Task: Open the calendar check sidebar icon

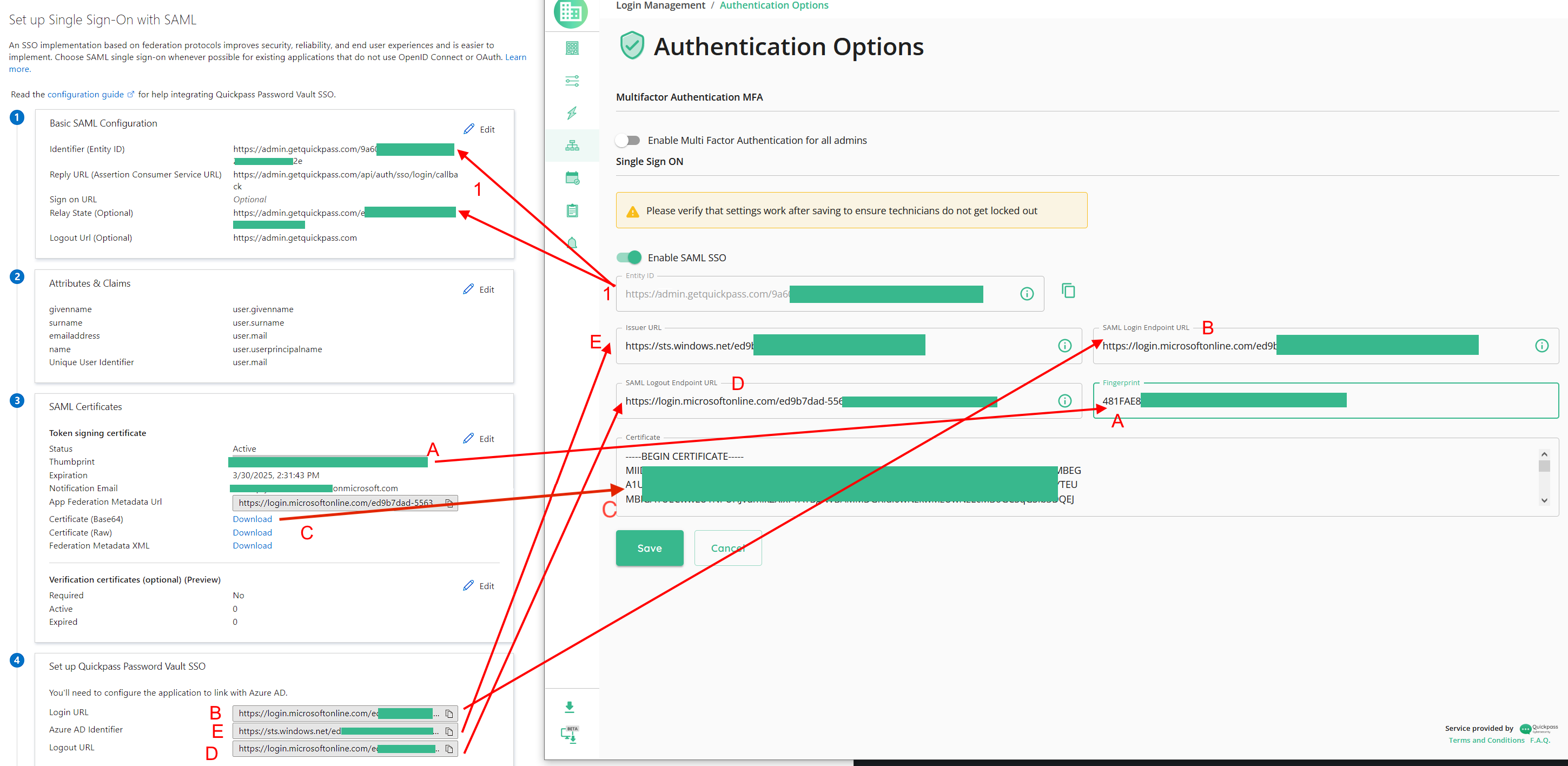Action: (572, 178)
